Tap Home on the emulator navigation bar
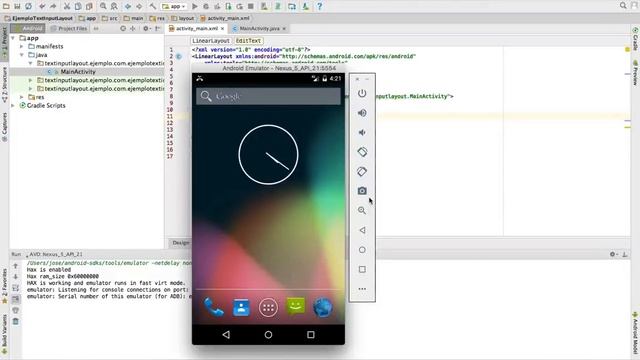This screenshot has width=640, height=360. click(x=268, y=335)
